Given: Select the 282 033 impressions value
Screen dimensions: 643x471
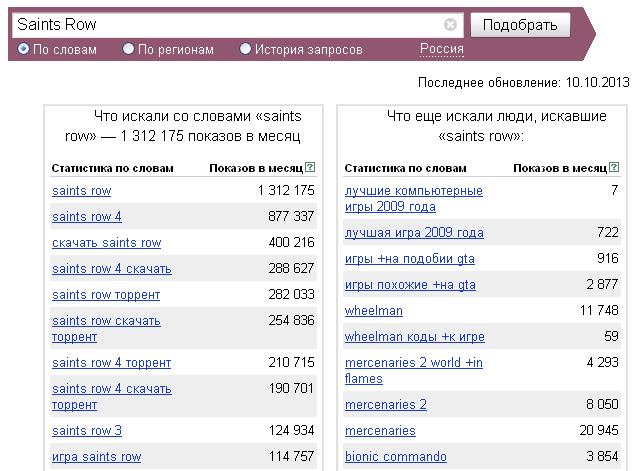Looking at the screenshot, I should click(291, 294).
